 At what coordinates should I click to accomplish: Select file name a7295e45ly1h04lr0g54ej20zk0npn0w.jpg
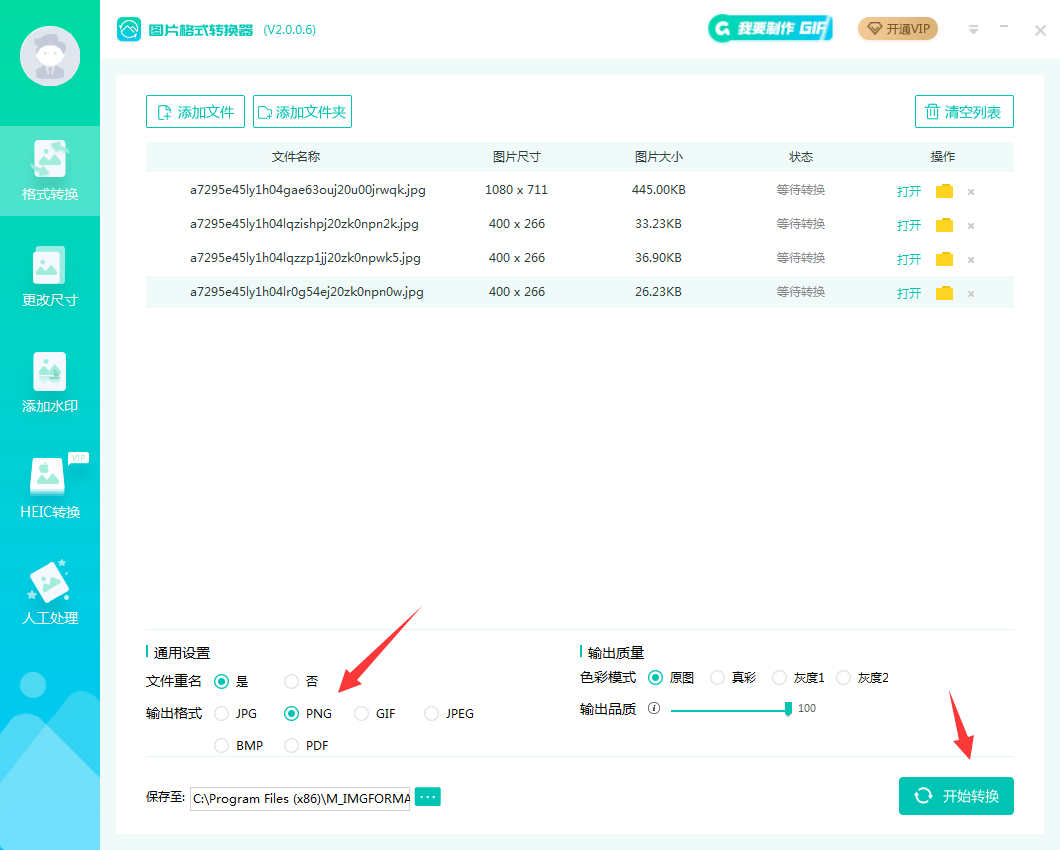[x=307, y=291]
